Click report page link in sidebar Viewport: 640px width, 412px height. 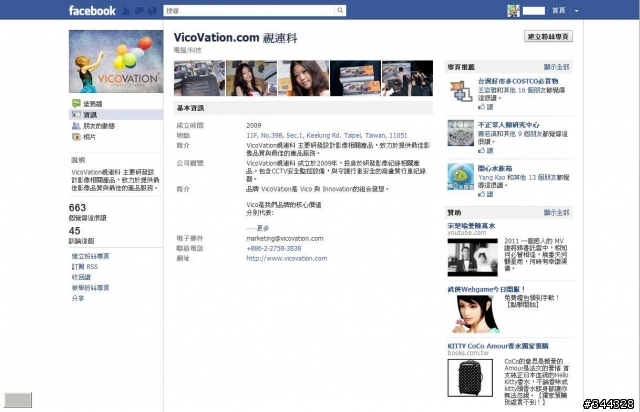[91, 288]
